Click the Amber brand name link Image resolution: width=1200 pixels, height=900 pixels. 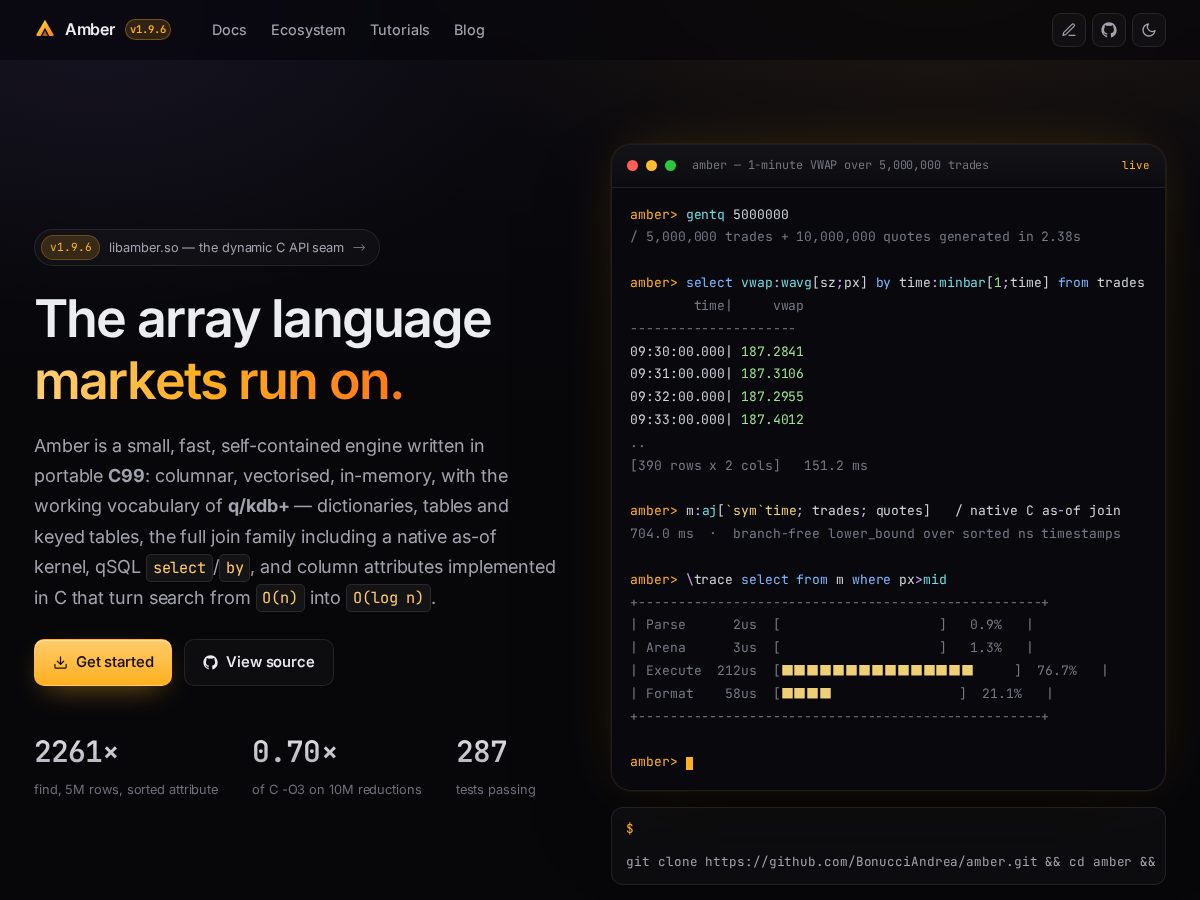click(x=90, y=30)
